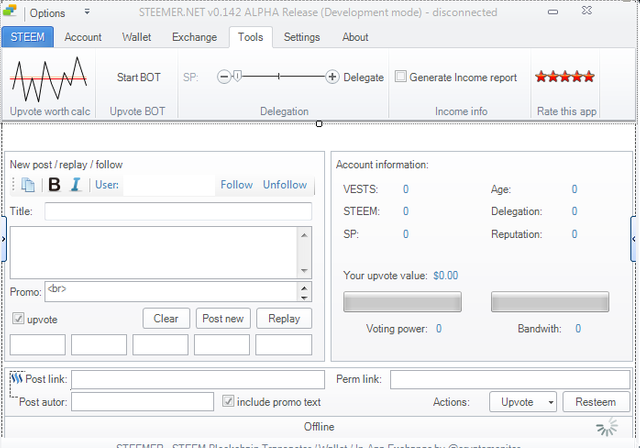Rate the app with five stars
Screen dimensions: 640x448
[x=565, y=76]
